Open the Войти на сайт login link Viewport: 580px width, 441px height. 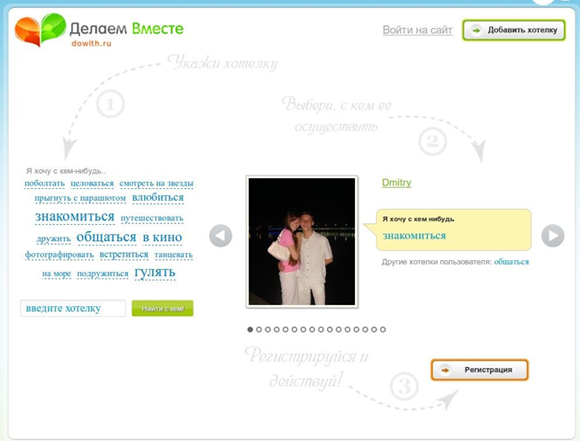pos(417,30)
